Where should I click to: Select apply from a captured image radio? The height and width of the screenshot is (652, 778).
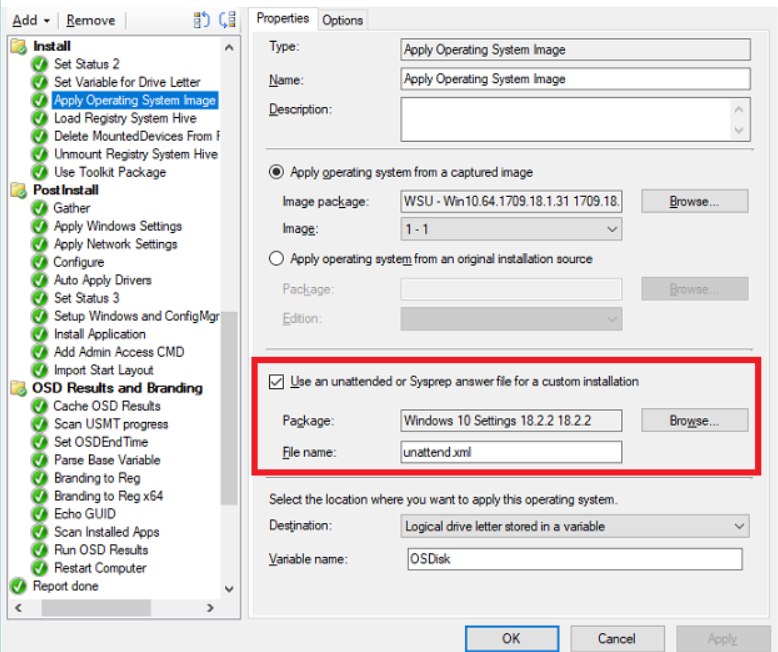click(x=276, y=172)
